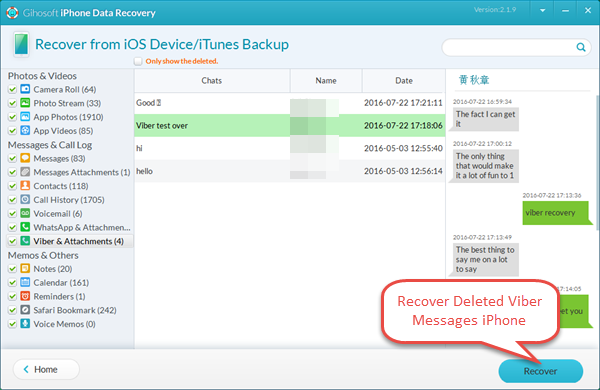Click the Gihosoft logo icon
Image resolution: width=600 pixels, height=390 pixels.
click(x=12, y=12)
